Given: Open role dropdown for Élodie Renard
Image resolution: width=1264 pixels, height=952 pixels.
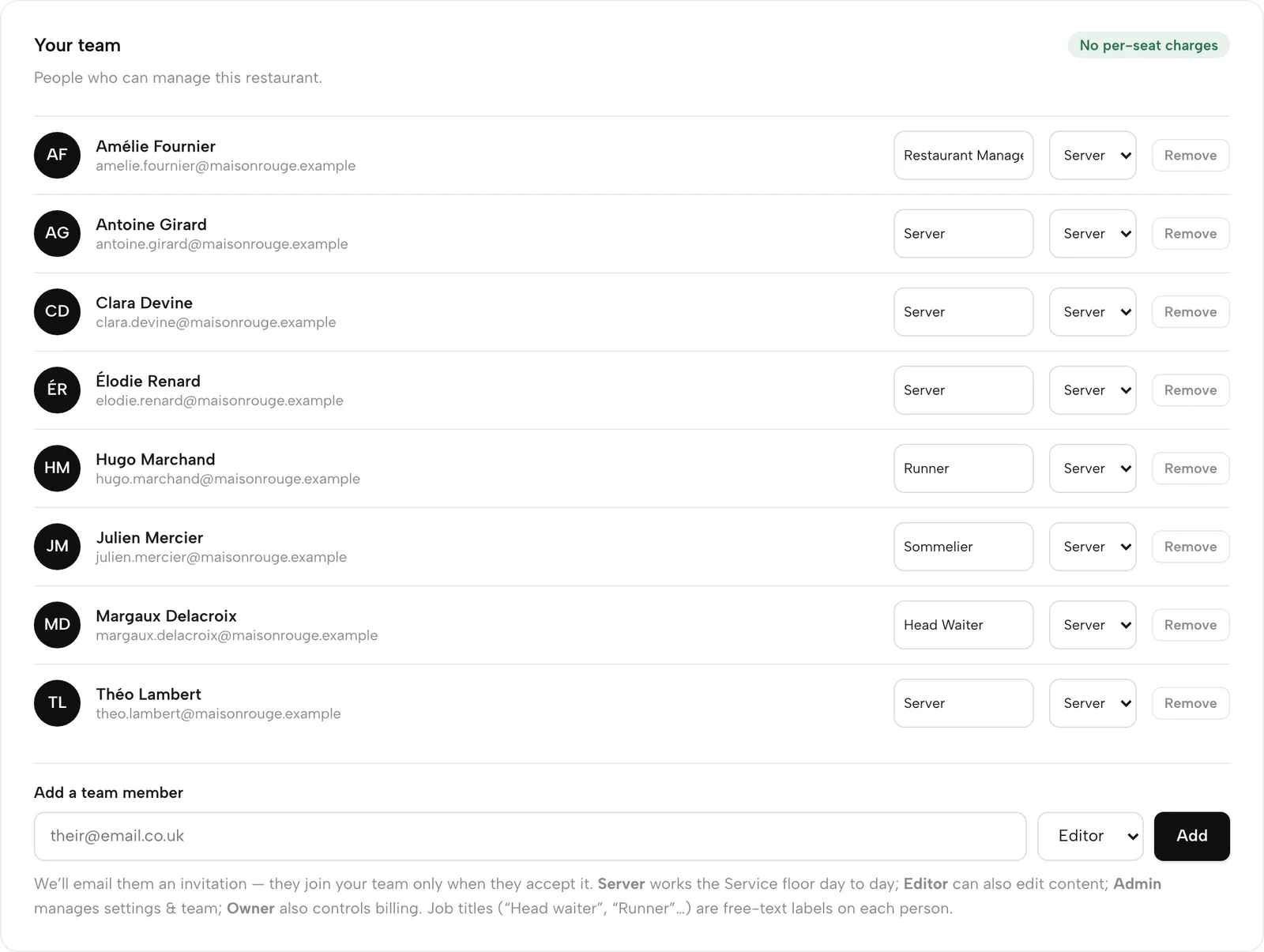Looking at the screenshot, I should 1093,389.
